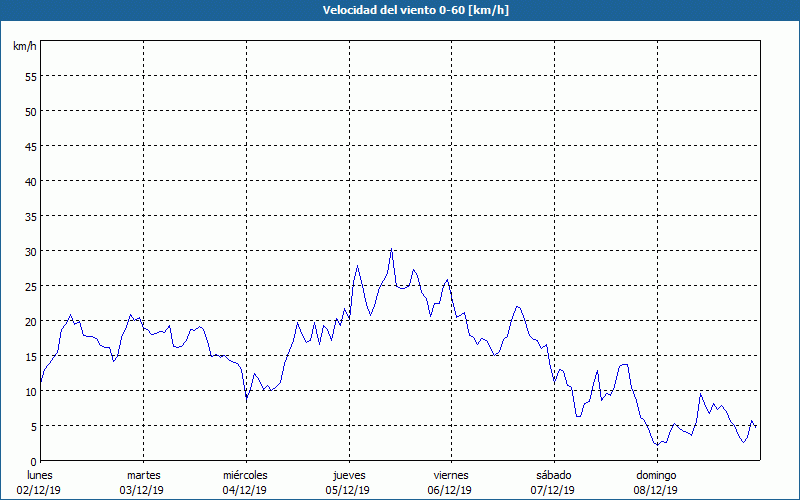Click the 40 y-axis label
The height and width of the screenshot is (500, 800).
pyautogui.click(x=31, y=182)
